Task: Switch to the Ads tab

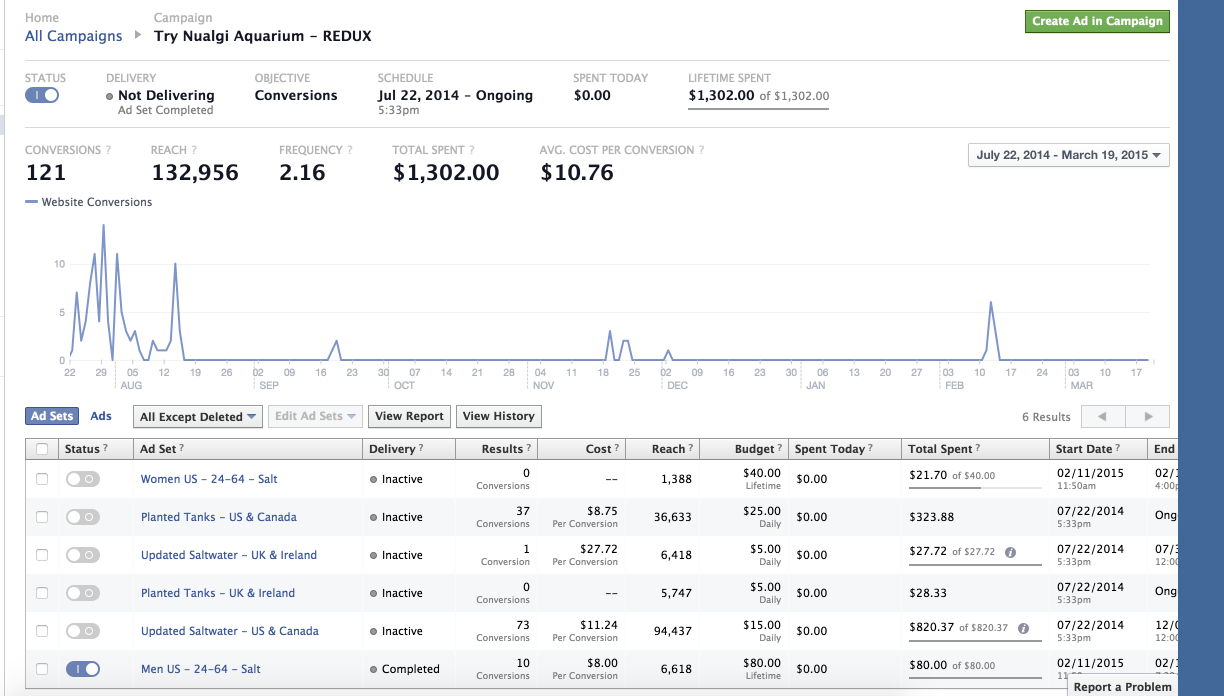Action: 101,416
